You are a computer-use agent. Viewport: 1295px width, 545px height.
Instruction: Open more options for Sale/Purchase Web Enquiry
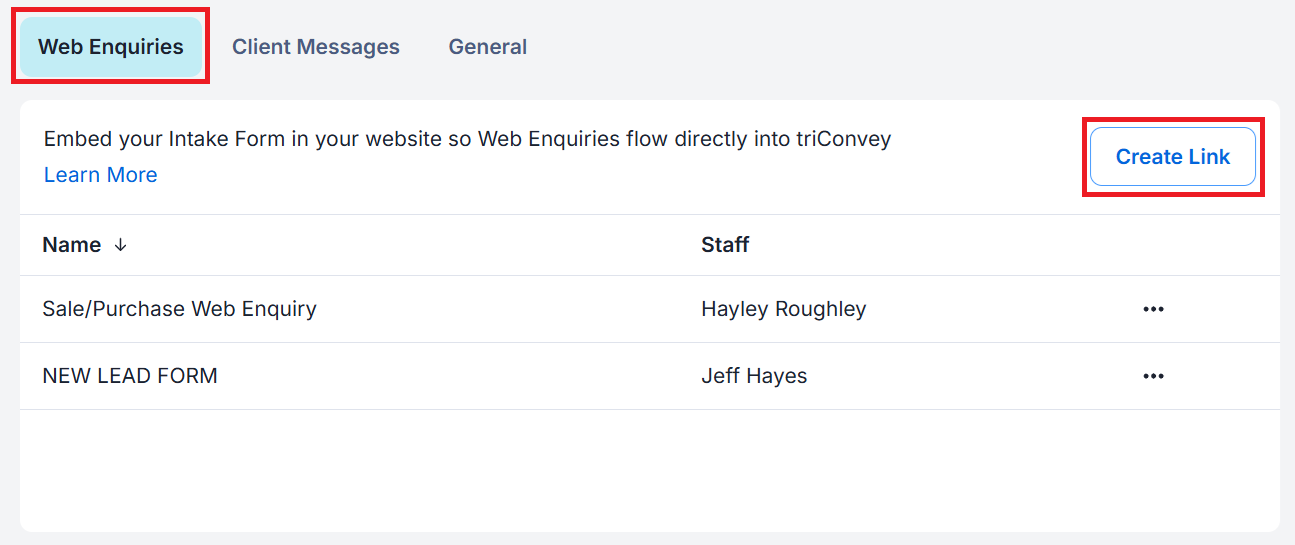pyautogui.click(x=1153, y=309)
